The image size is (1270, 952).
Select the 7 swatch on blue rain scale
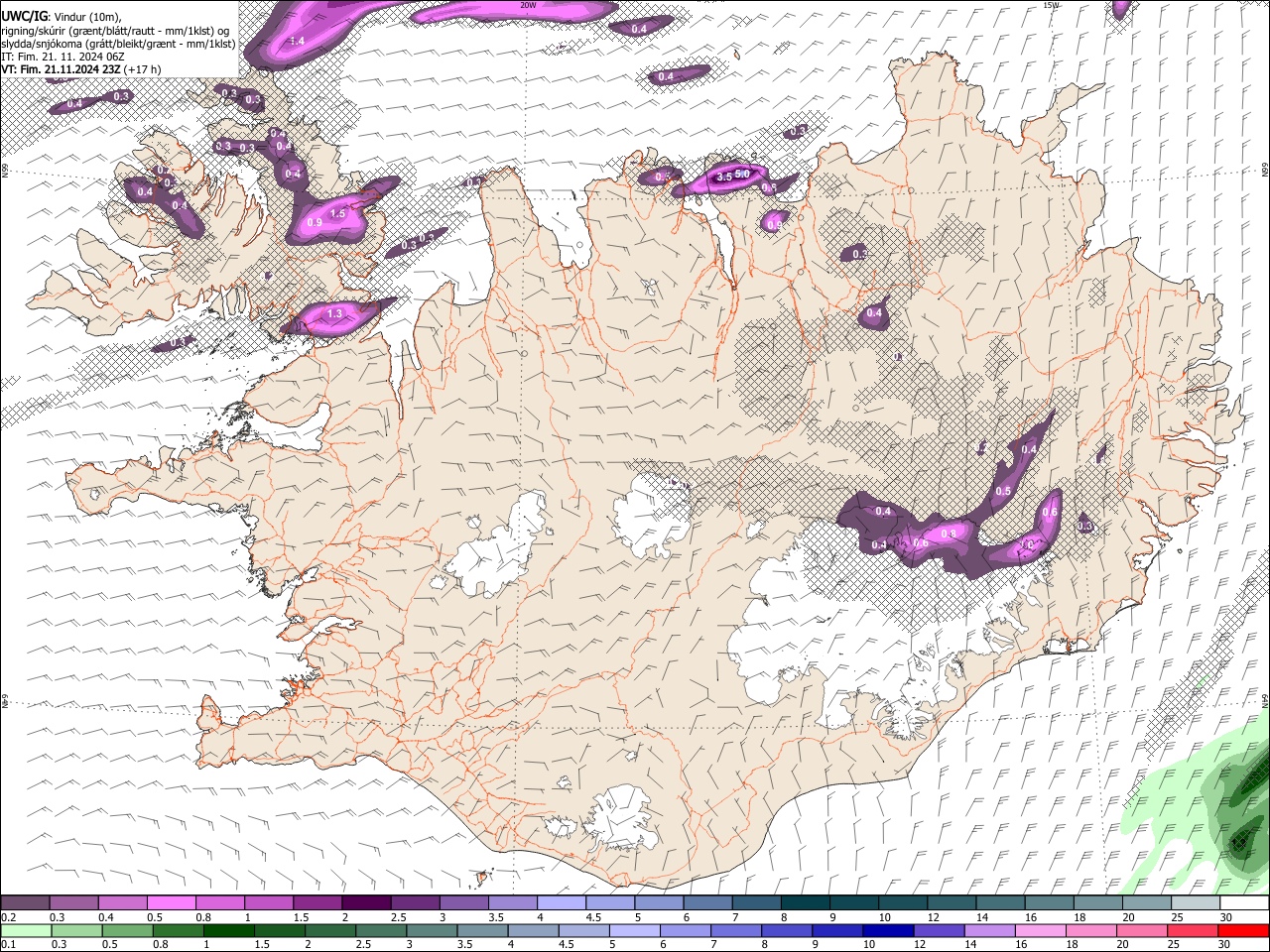[x=737, y=930]
